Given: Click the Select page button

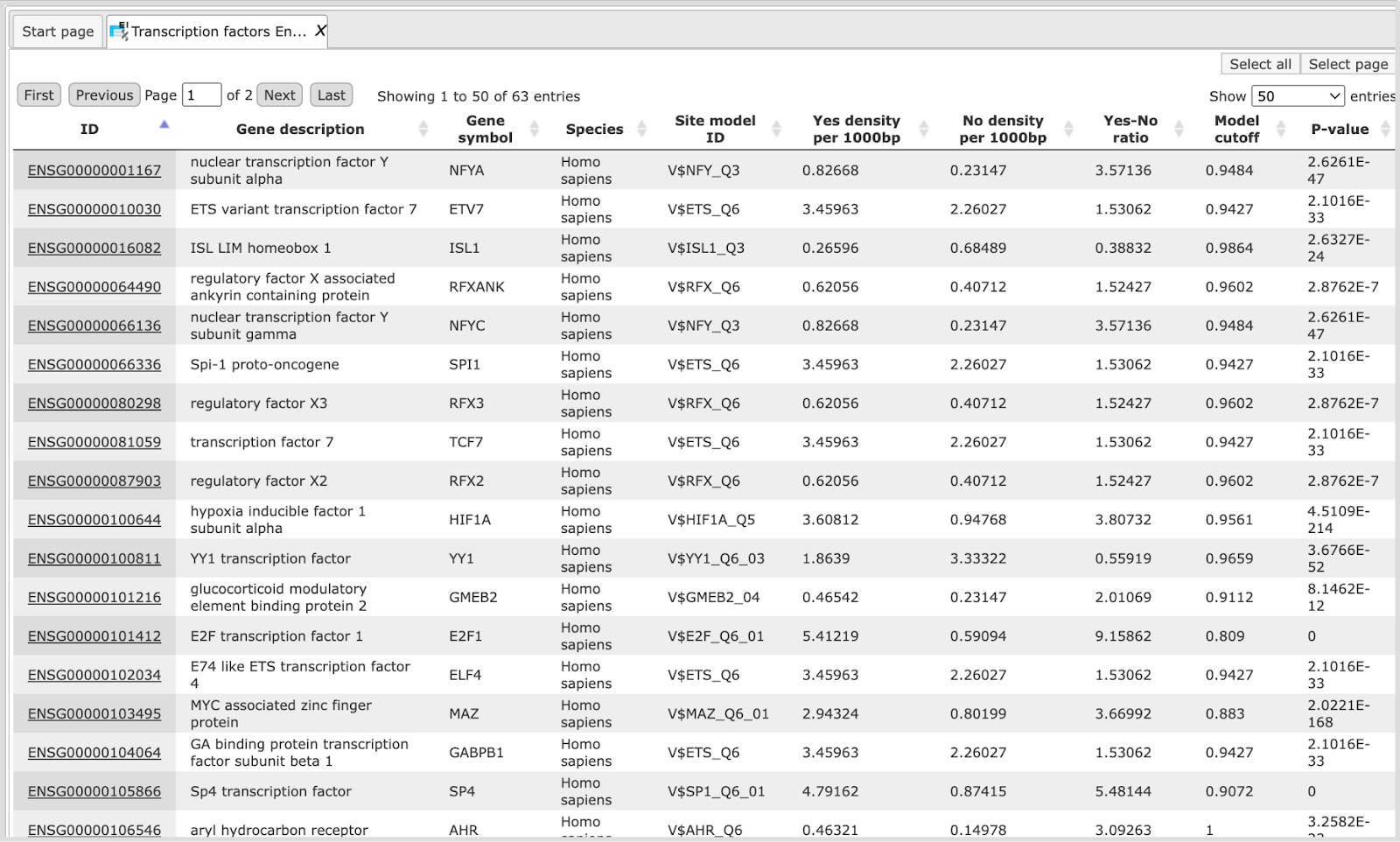Looking at the screenshot, I should (1348, 64).
